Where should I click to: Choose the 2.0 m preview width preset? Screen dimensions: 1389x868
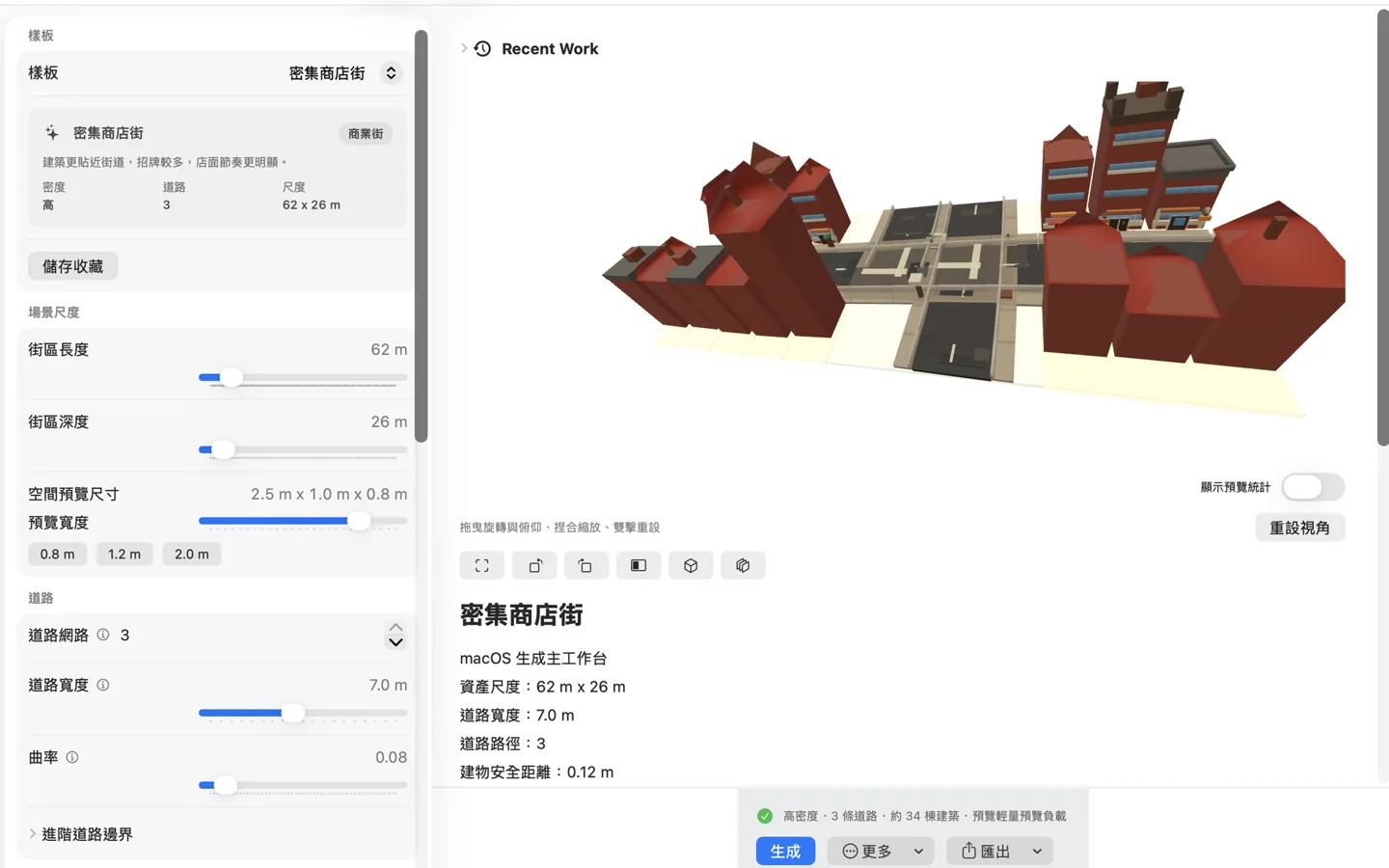192,555
